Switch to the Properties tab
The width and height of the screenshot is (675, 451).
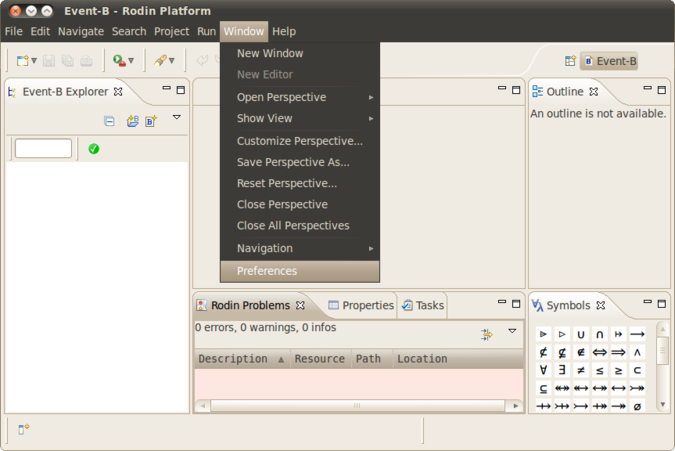point(361,306)
